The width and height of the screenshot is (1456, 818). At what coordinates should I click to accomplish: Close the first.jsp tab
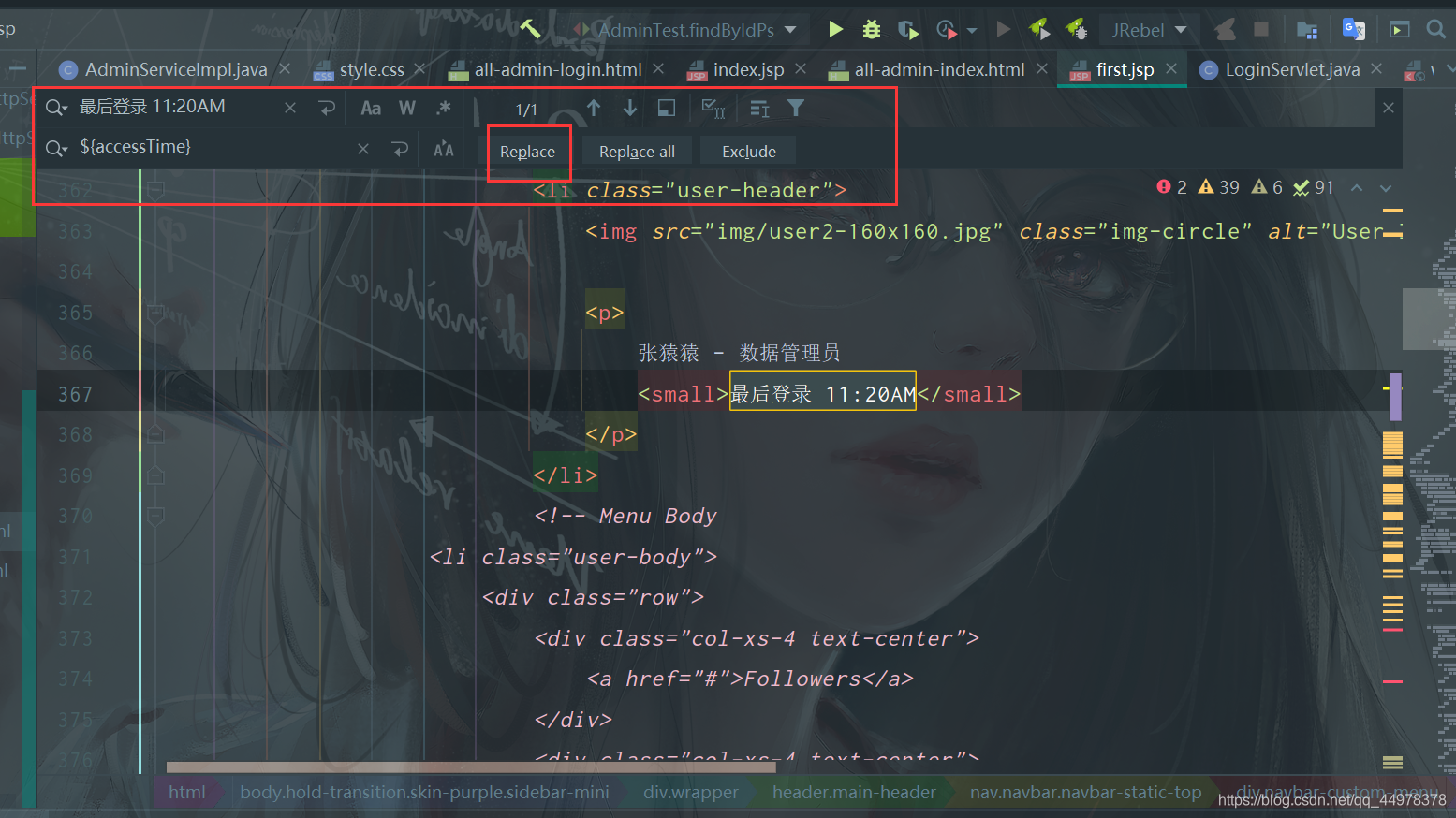[1170, 69]
